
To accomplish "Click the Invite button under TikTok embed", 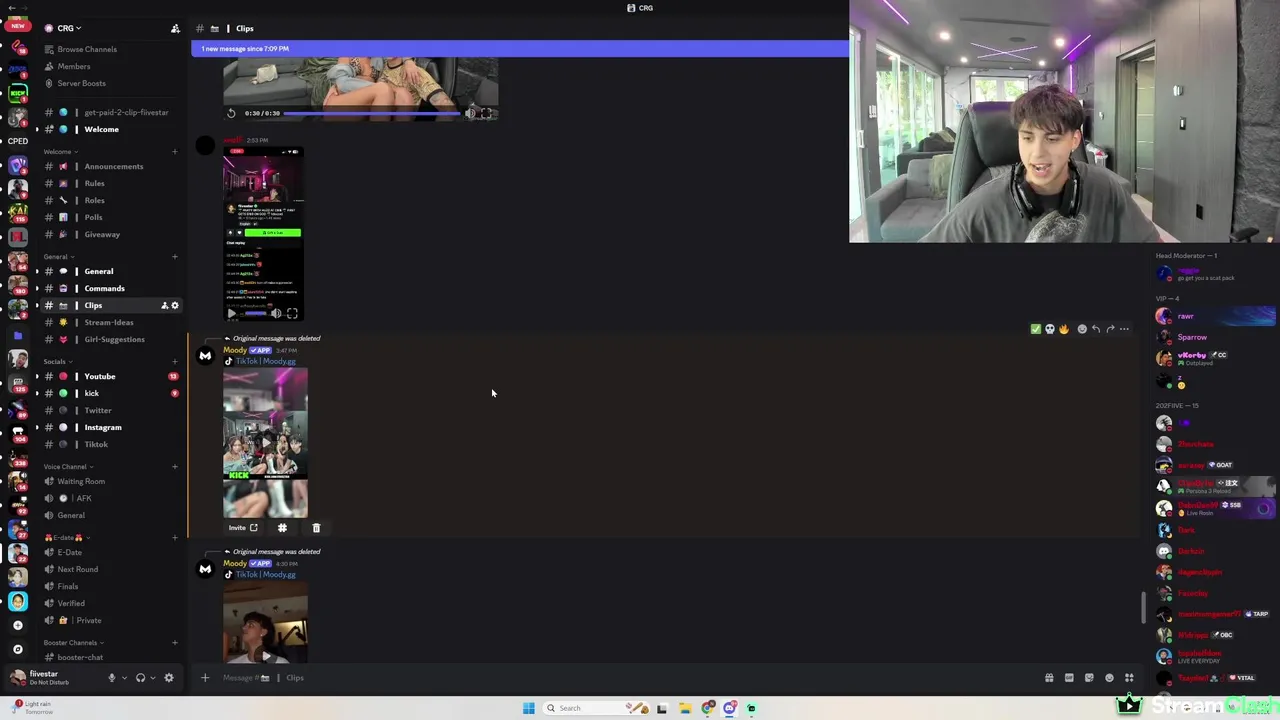I will tap(243, 528).
